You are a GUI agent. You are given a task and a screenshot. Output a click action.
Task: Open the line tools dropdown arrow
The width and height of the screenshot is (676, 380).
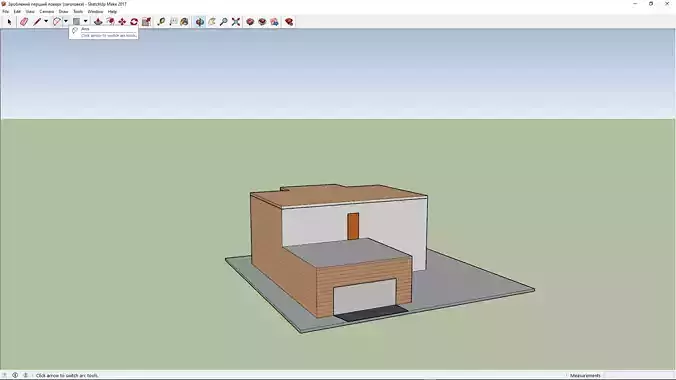[46, 21]
